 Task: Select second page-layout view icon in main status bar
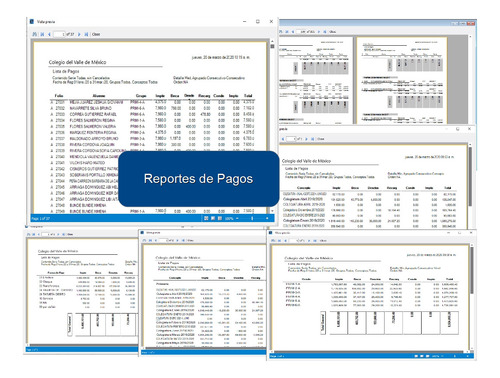(x=213, y=218)
